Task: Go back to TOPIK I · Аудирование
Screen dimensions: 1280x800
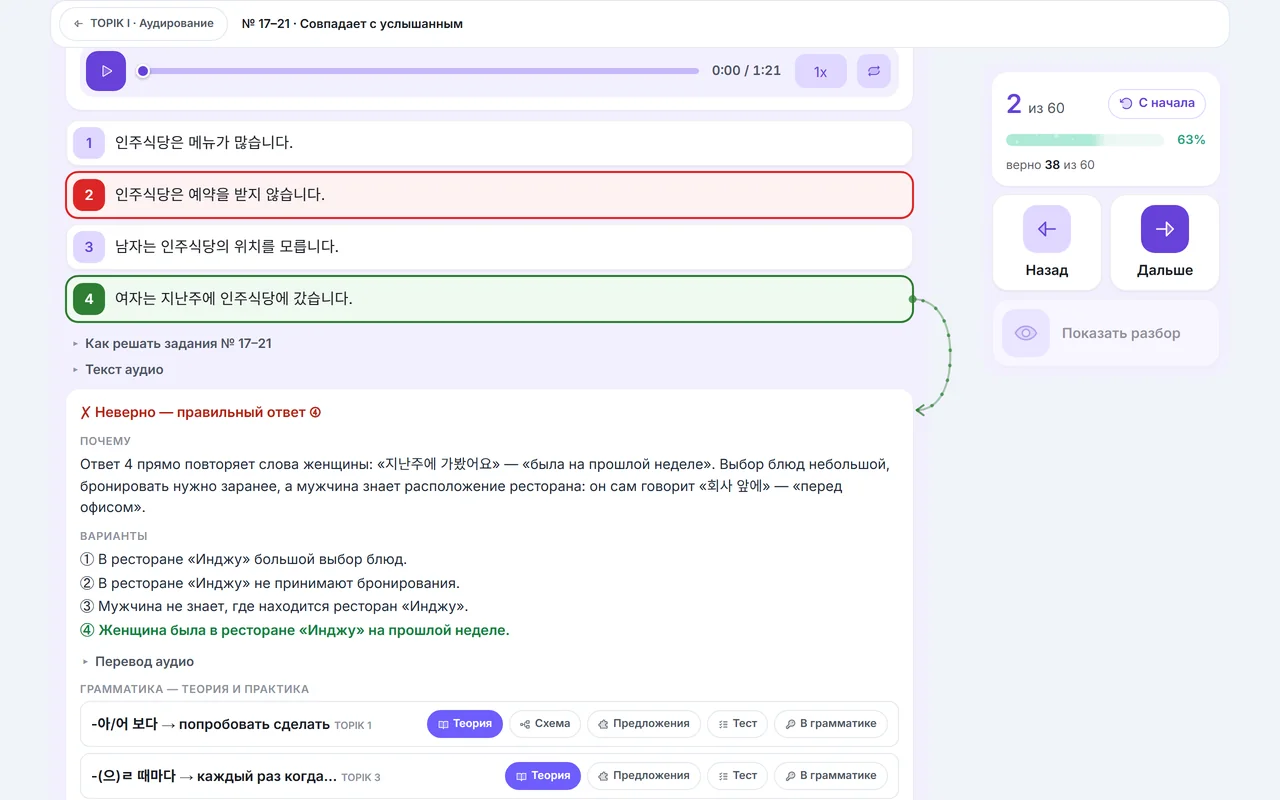Action: pyautogui.click(x=144, y=23)
